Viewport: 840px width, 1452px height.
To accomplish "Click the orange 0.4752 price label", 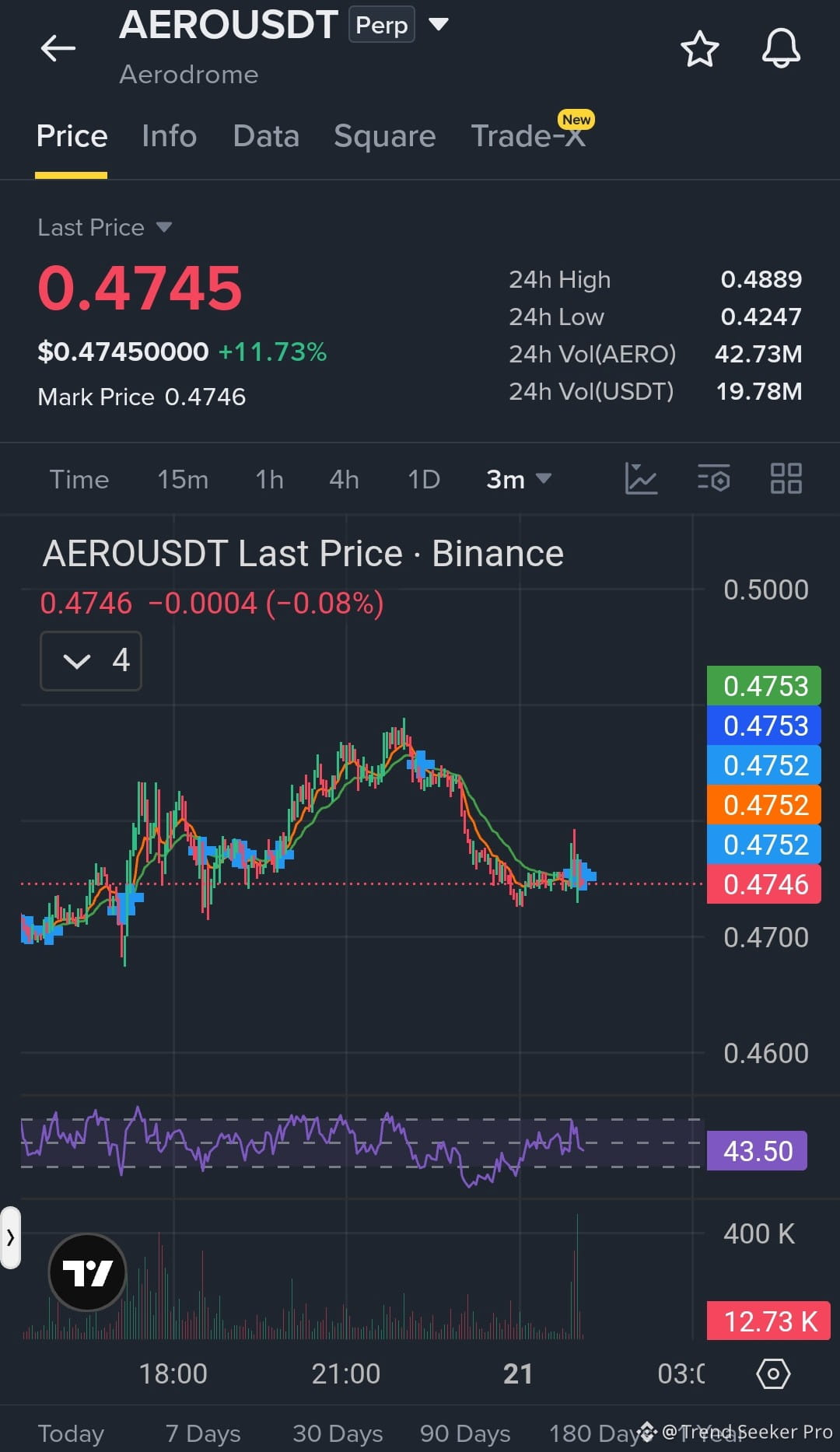I will 764,805.
